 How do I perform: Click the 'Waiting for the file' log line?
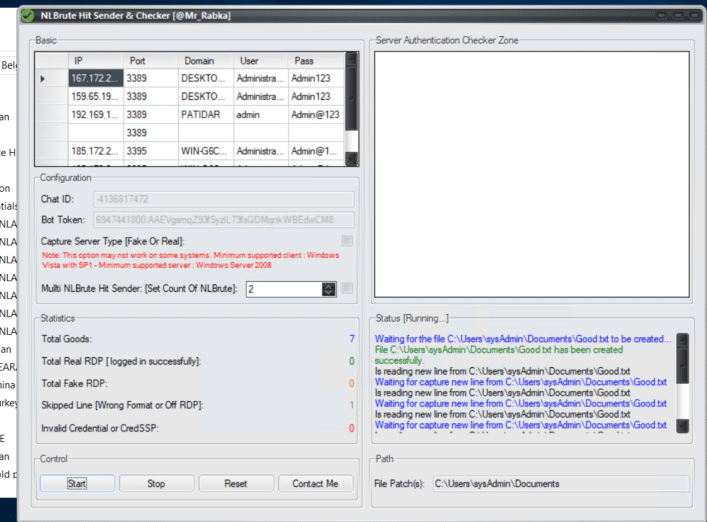(523, 339)
